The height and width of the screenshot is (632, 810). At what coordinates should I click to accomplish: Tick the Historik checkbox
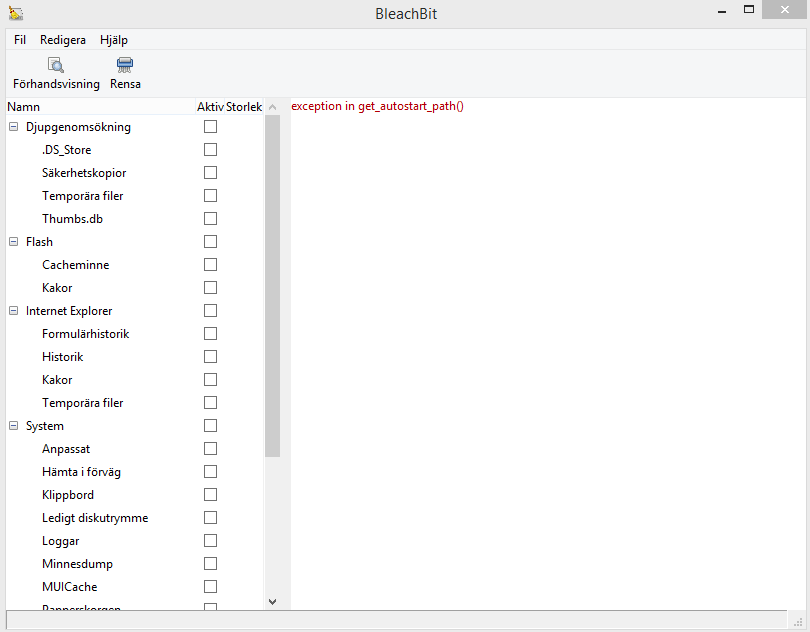pos(210,357)
